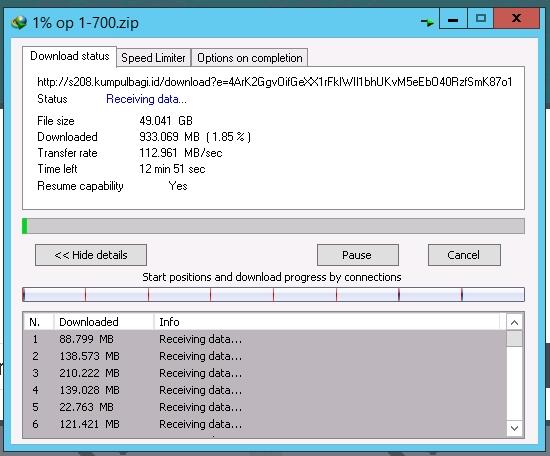Switch to the Download status tab

pyautogui.click(x=69, y=56)
